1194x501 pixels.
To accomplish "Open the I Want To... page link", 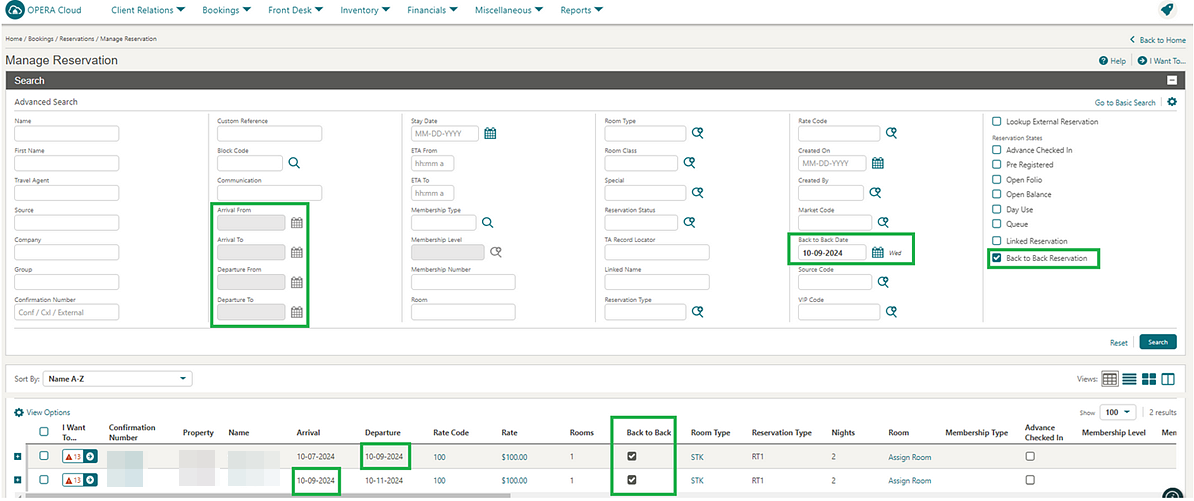I will (1162, 61).
